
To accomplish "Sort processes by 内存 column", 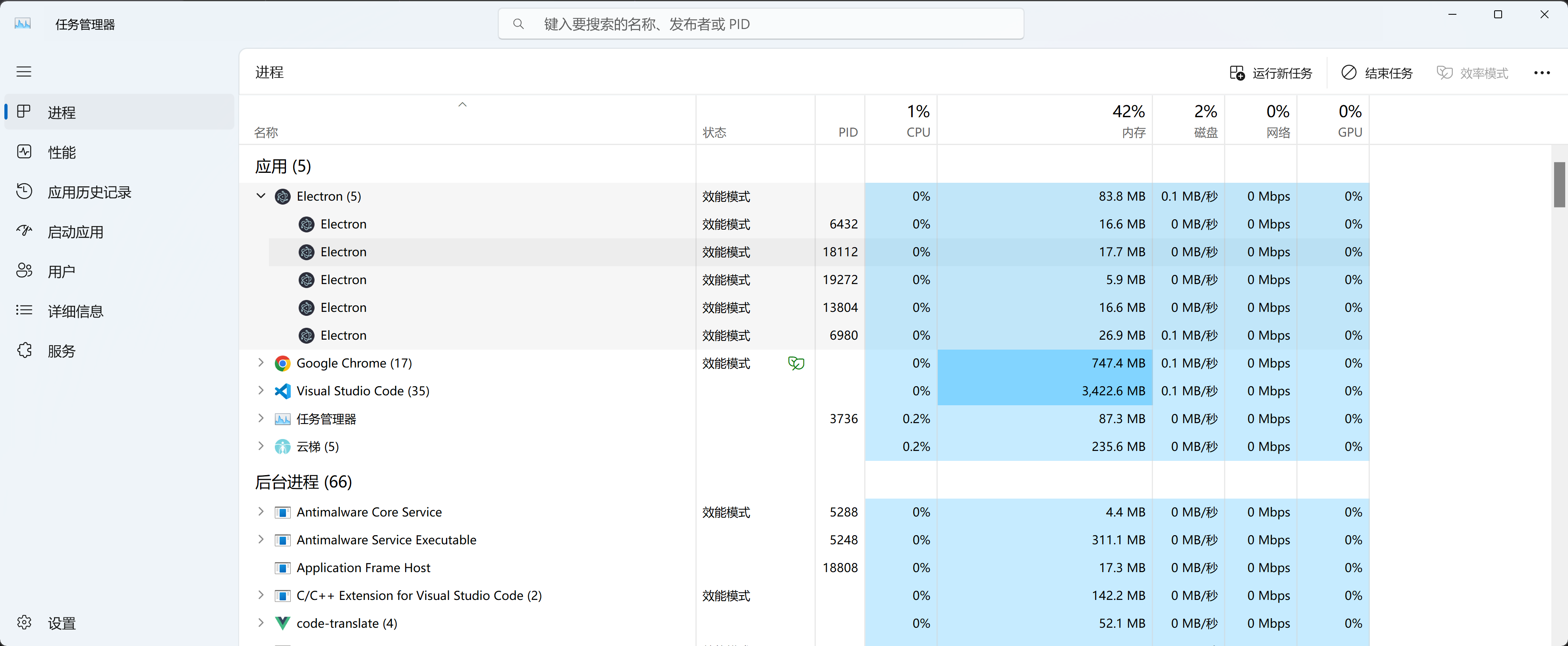I will [x=1045, y=120].
